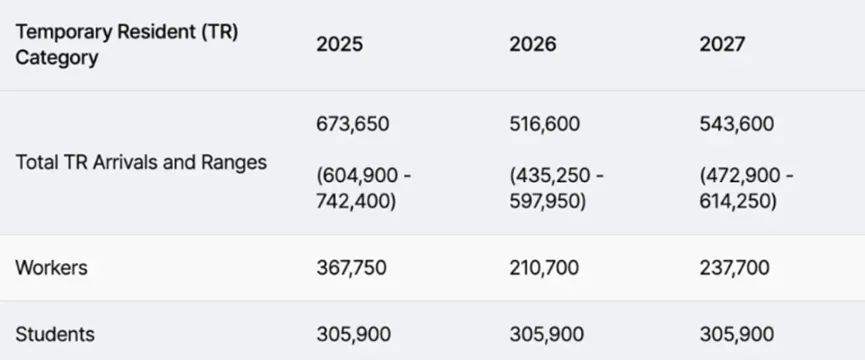
Task: Click the Students value under 2027
Action: (x=737, y=335)
